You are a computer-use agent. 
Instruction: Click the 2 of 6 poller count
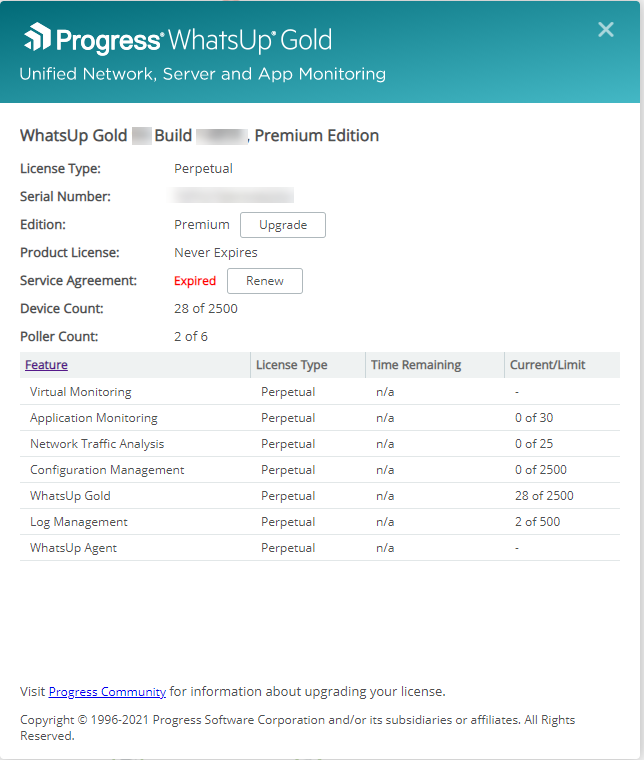tap(191, 336)
